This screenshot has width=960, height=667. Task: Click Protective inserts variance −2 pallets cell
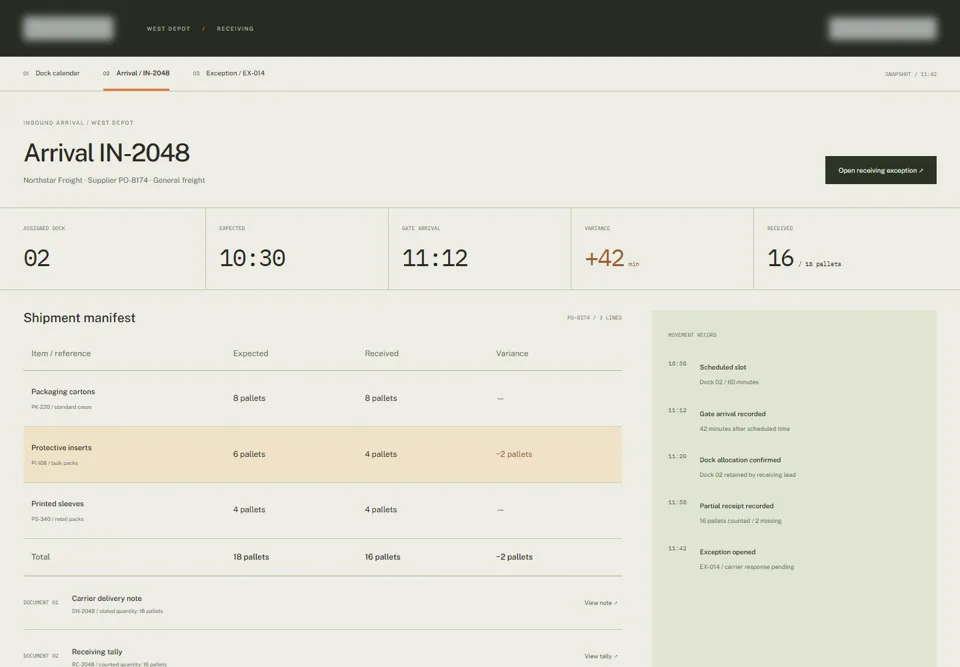(x=514, y=454)
